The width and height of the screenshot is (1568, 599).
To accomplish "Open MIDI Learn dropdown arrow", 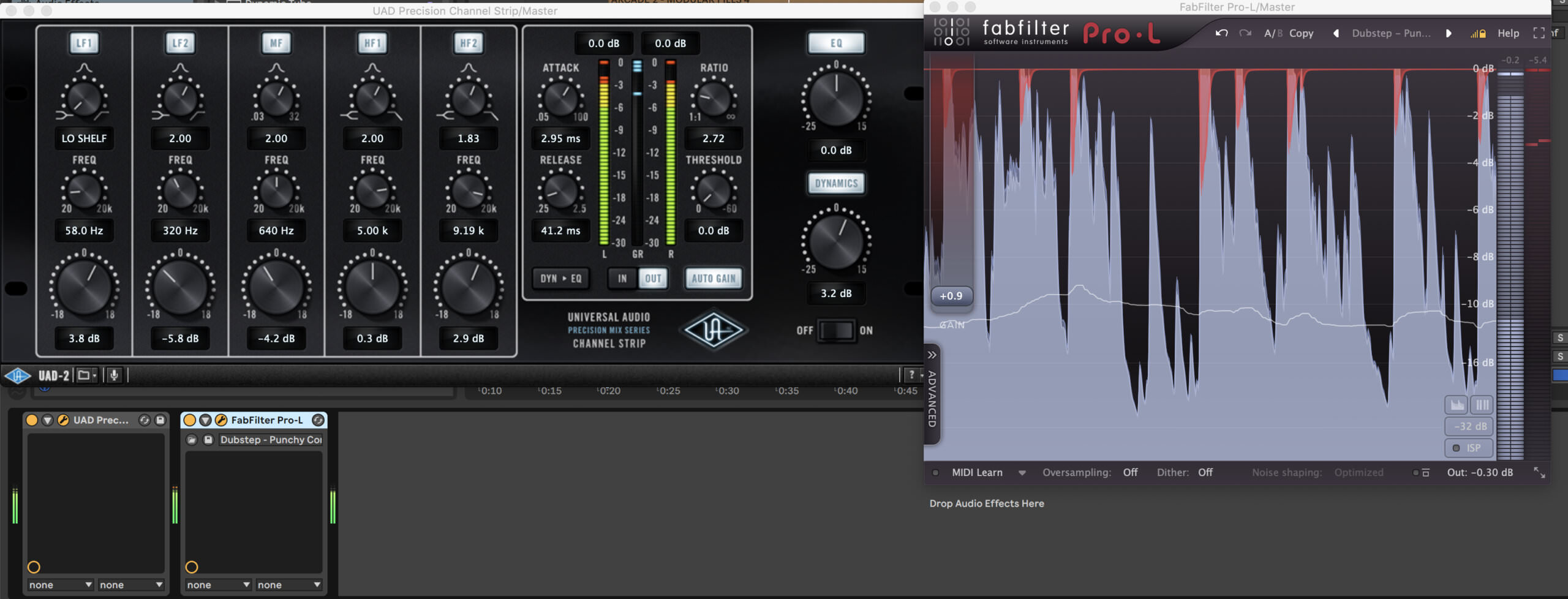I will (x=1022, y=473).
